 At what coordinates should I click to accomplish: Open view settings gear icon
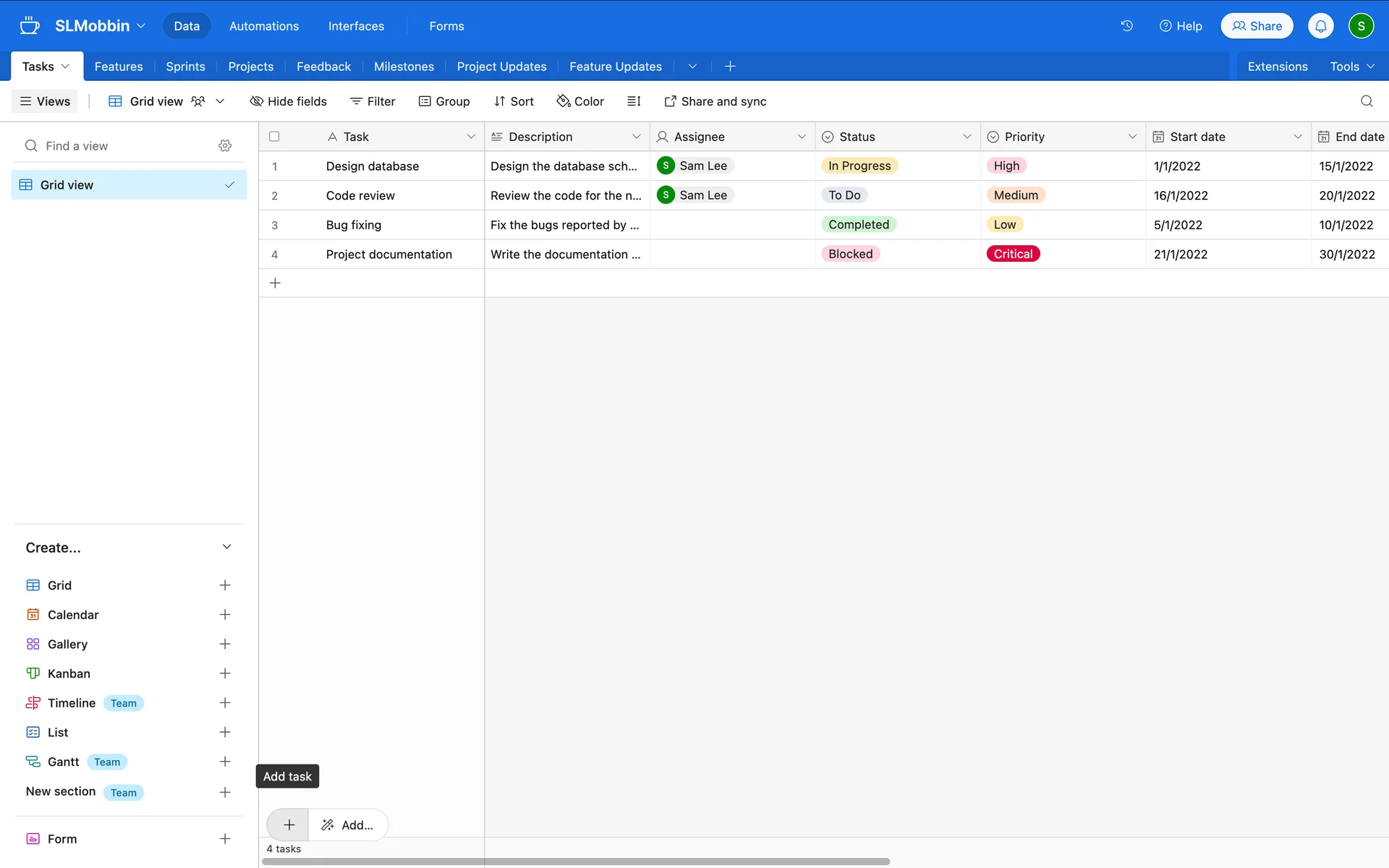225,145
